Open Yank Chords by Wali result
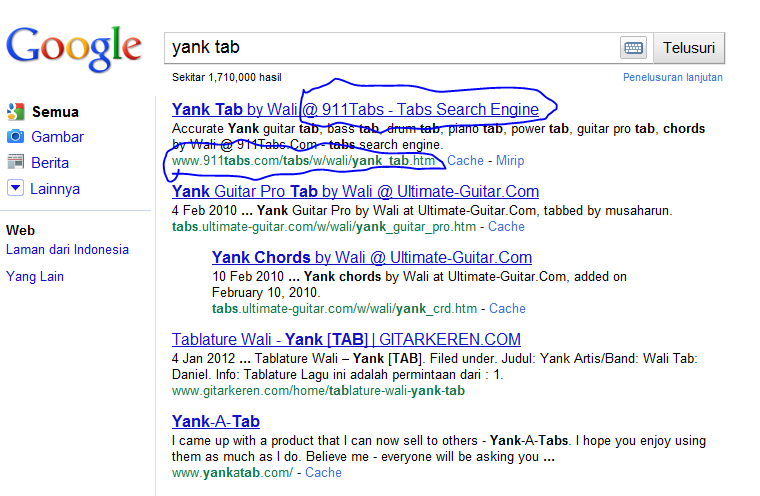Screen dimensions: 760x496 (x=371, y=257)
